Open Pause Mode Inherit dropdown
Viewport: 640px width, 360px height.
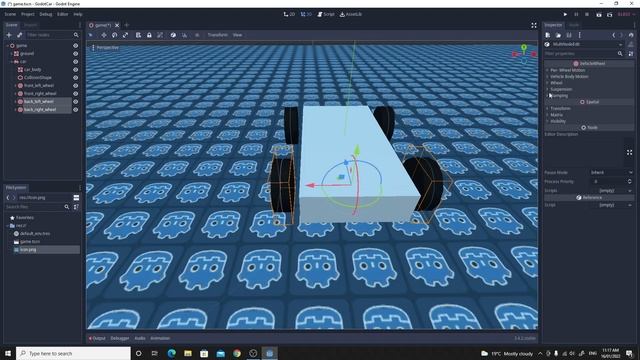click(x=611, y=173)
